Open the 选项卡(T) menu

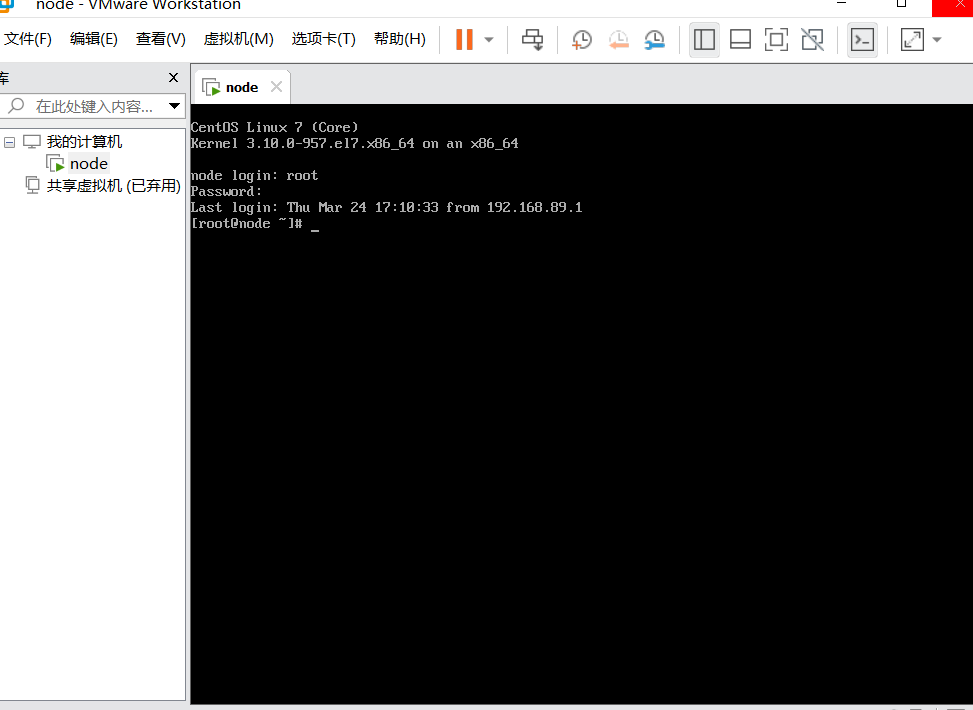click(323, 39)
